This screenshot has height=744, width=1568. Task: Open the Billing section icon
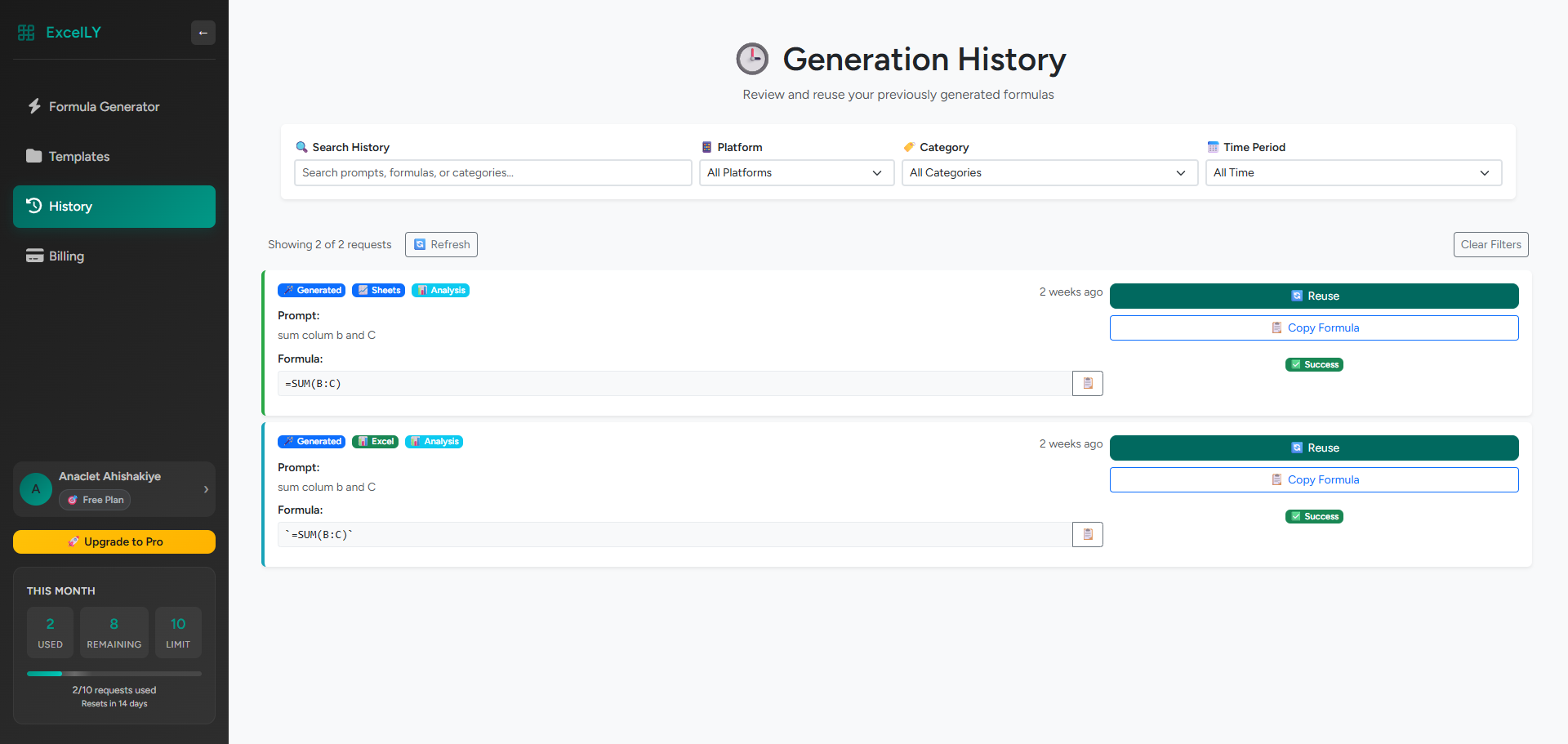coord(34,256)
